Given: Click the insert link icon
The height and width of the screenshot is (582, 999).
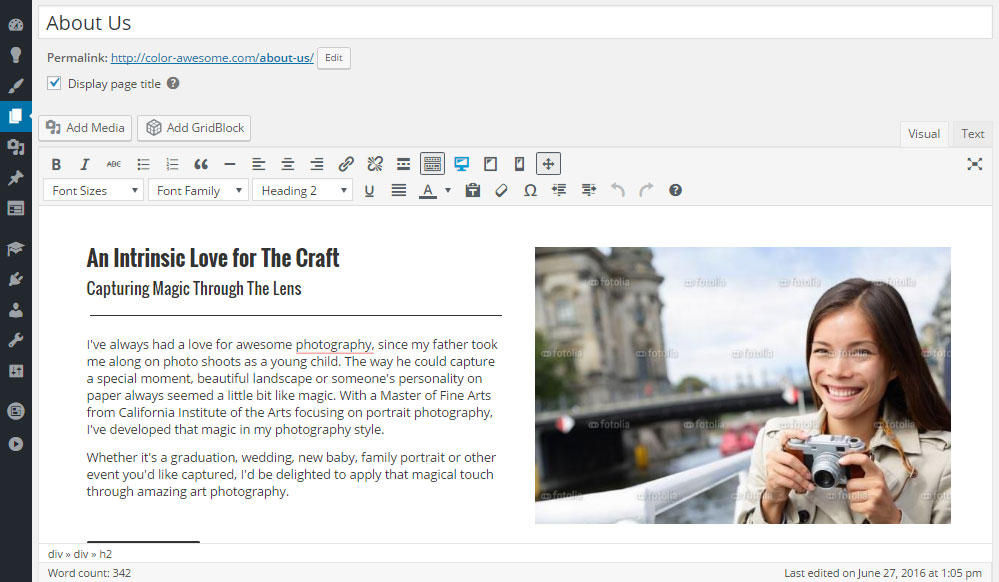Looking at the screenshot, I should pyautogui.click(x=346, y=164).
